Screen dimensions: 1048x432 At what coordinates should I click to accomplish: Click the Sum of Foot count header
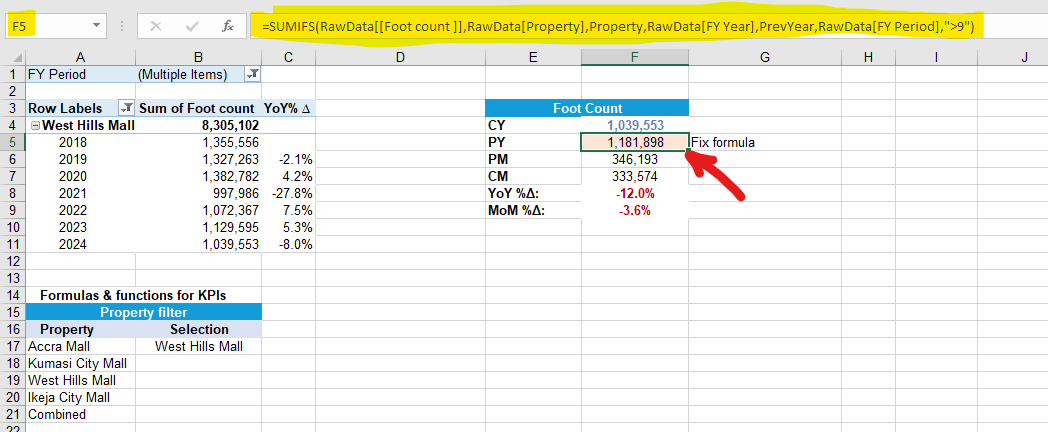click(199, 108)
